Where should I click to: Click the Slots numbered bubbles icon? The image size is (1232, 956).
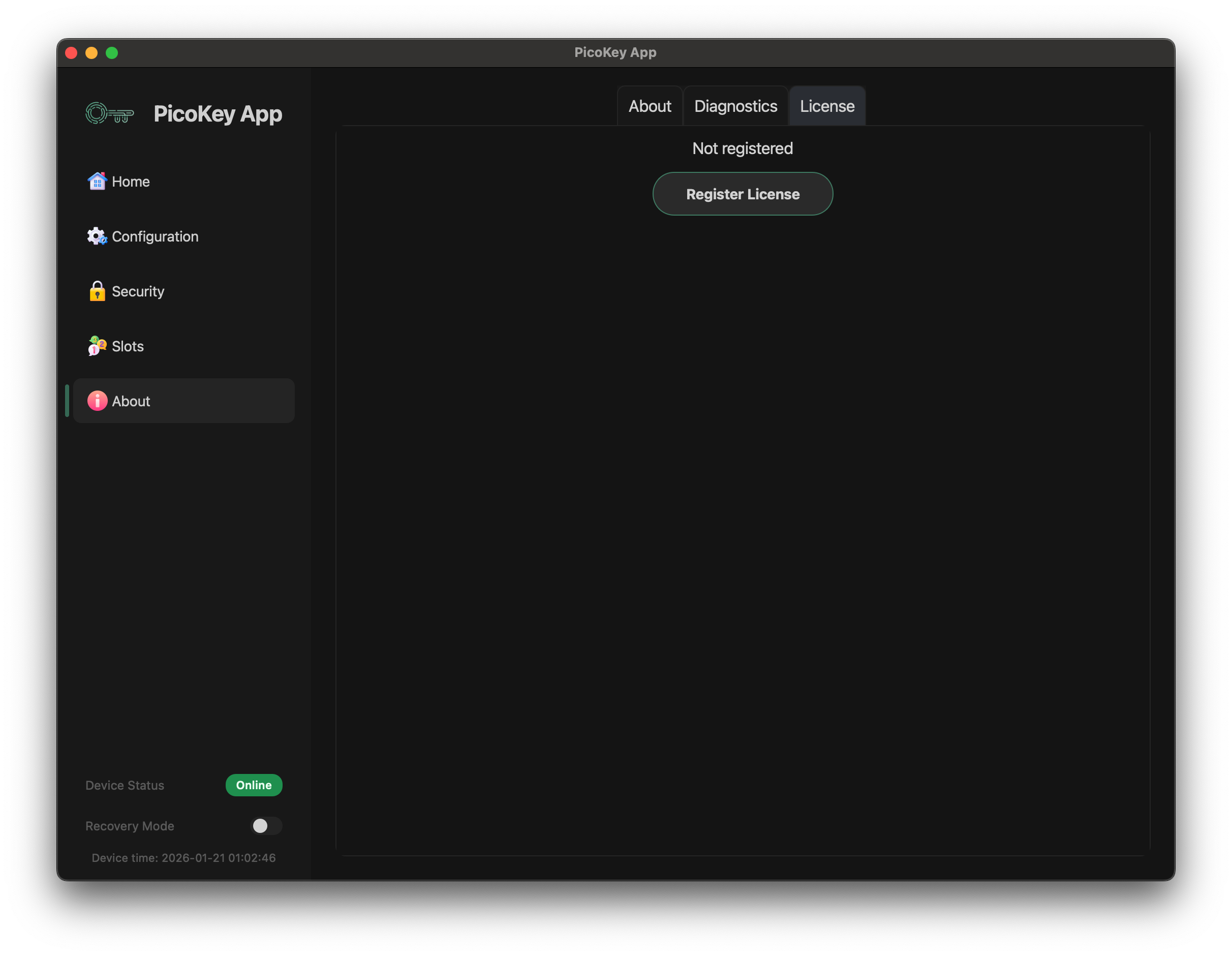point(97,346)
